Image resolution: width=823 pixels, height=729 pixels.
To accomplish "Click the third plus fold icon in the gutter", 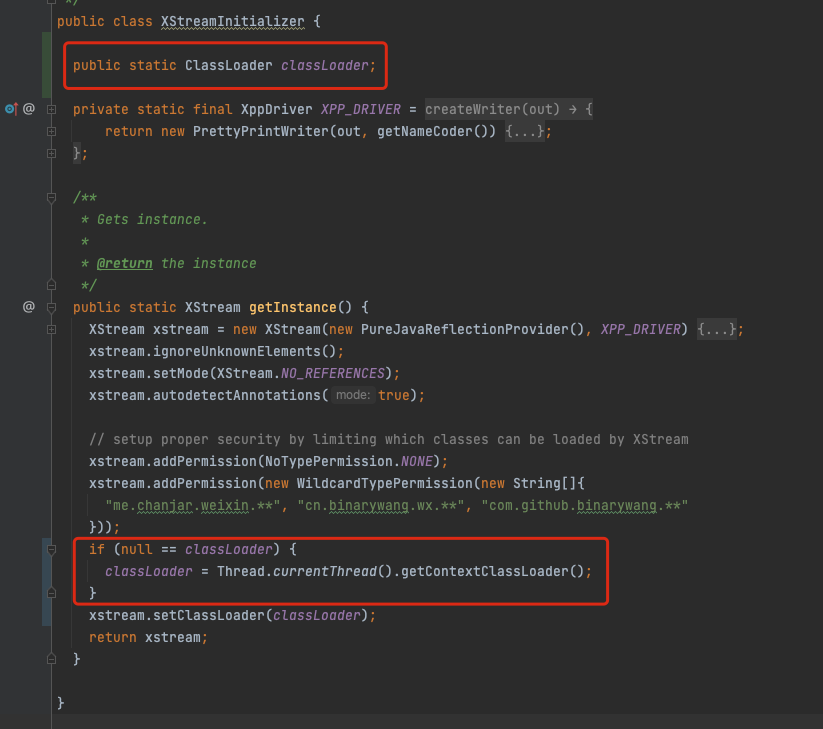I will click(51, 152).
